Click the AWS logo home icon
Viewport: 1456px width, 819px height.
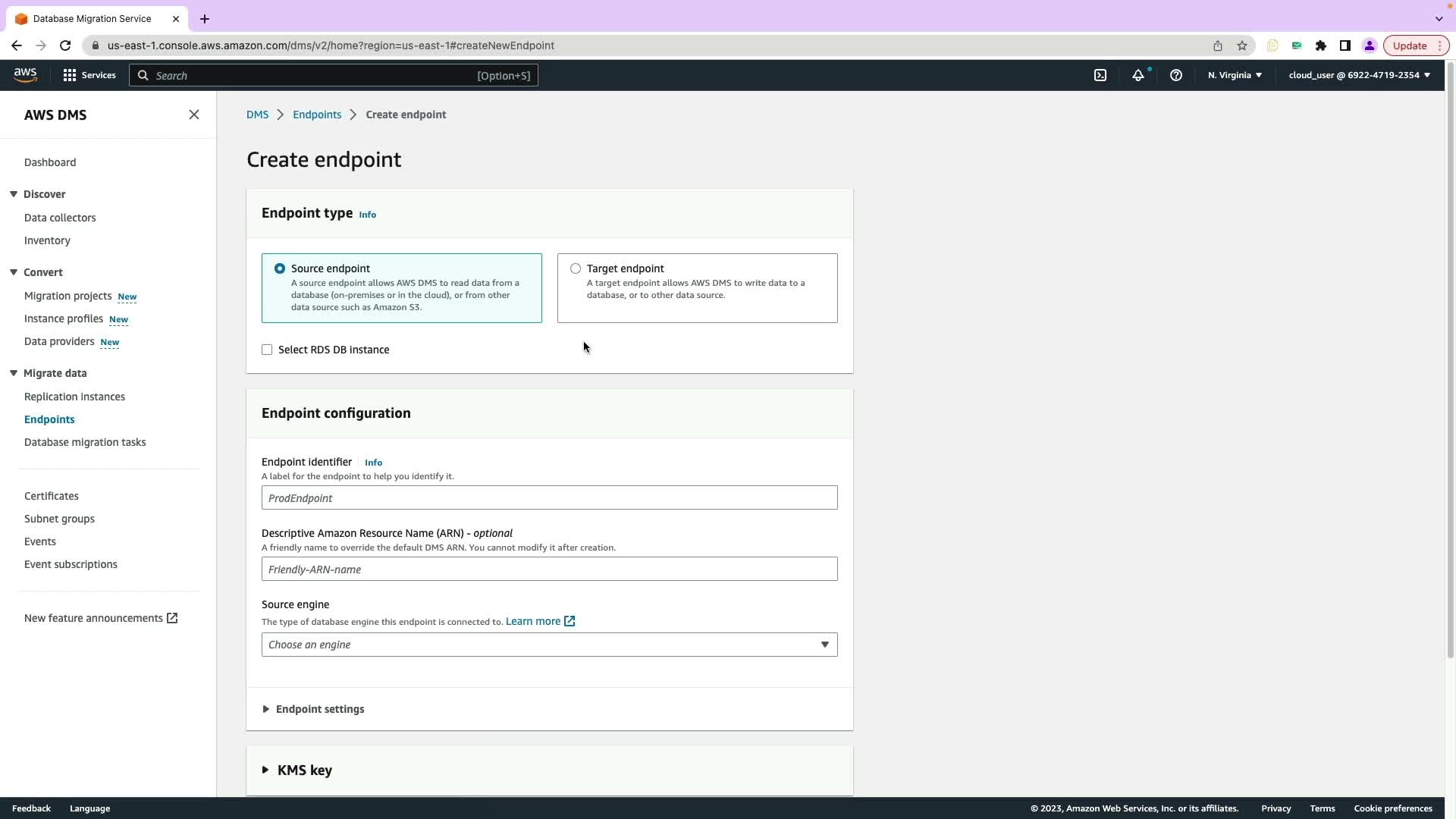pyautogui.click(x=25, y=74)
